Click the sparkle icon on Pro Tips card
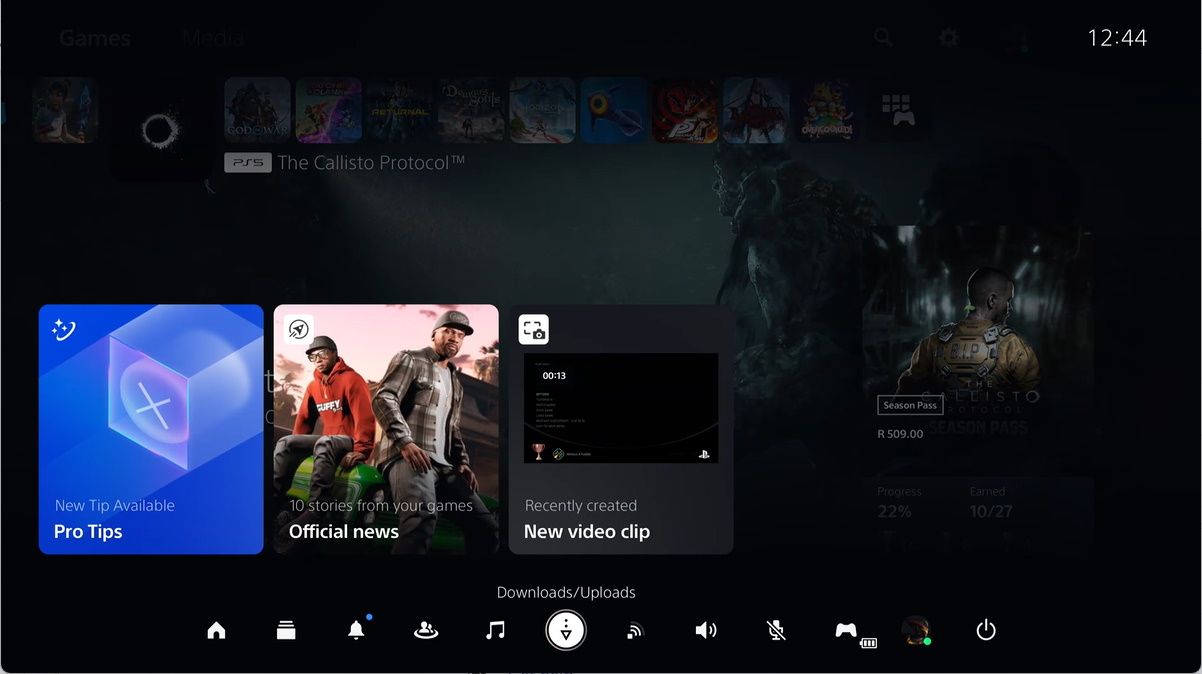 click(64, 329)
